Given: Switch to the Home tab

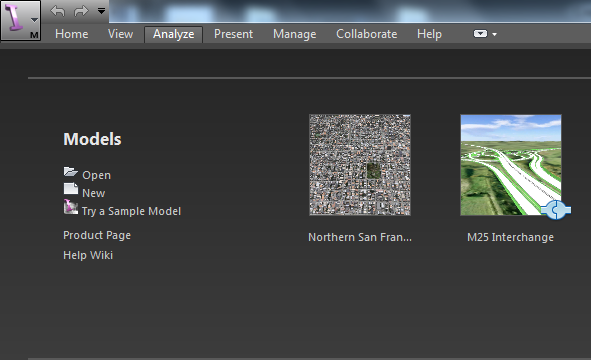Looking at the screenshot, I should click(x=72, y=34).
